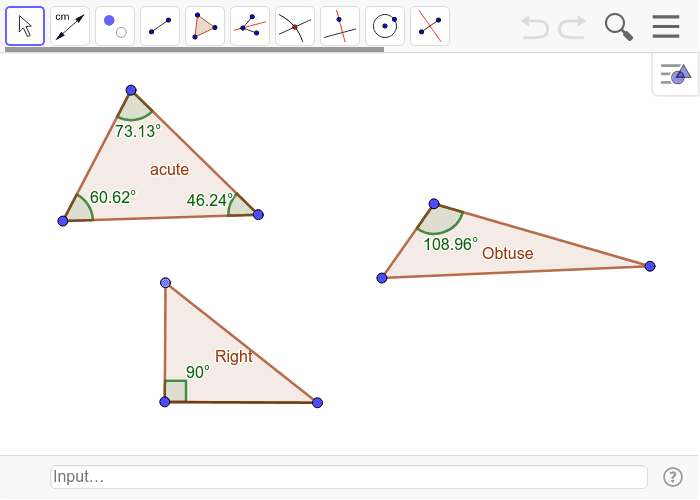Viewport: 700px width, 500px height.
Task: Open the hamburger main menu
Action: point(666,27)
